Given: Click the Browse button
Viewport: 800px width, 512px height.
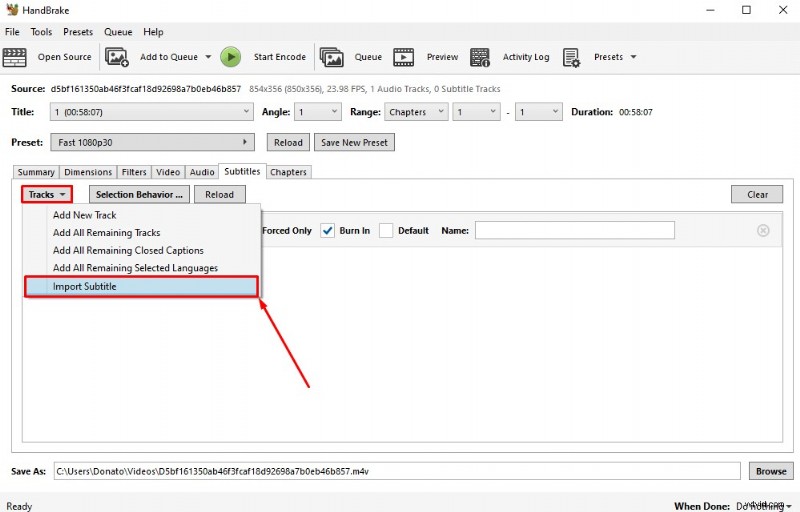Looking at the screenshot, I should click(770, 470).
